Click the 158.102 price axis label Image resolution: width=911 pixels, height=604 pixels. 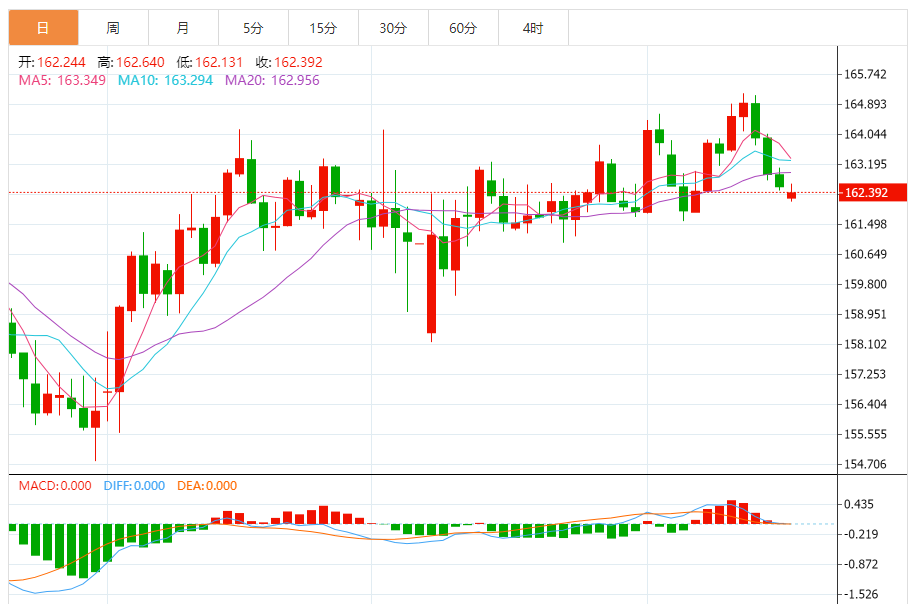(x=865, y=344)
